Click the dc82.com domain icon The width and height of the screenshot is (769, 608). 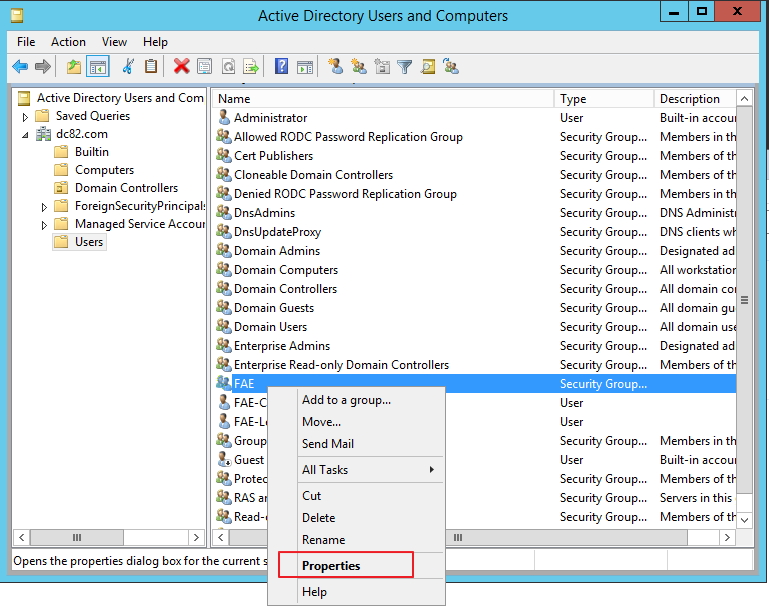pyautogui.click(x=44, y=134)
